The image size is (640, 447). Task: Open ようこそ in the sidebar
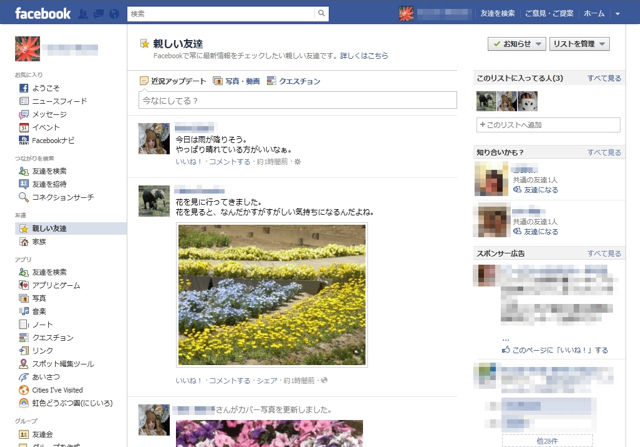pyautogui.click(x=45, y=88)
